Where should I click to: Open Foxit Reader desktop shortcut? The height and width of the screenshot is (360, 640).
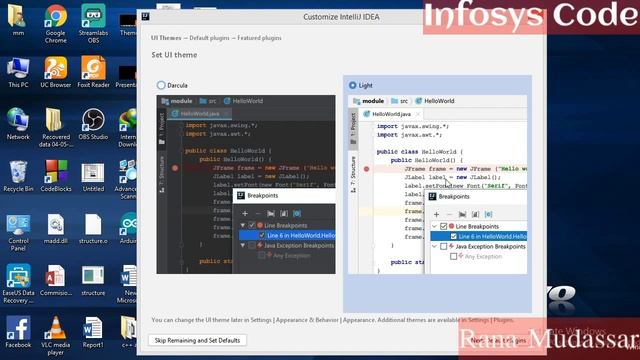pos(93,73)
